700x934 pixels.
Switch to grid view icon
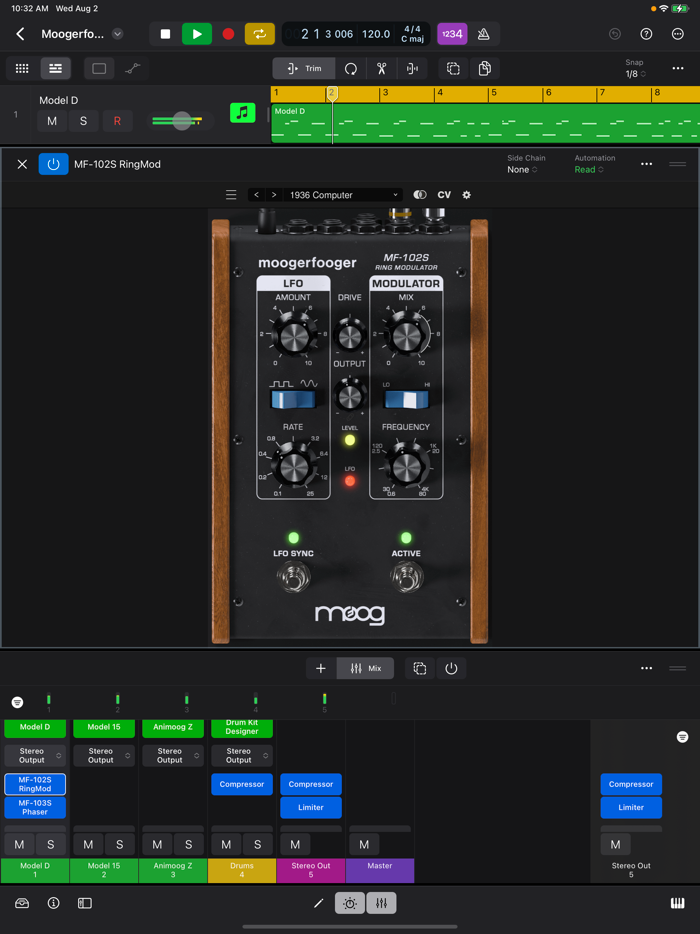coord(22,69)
